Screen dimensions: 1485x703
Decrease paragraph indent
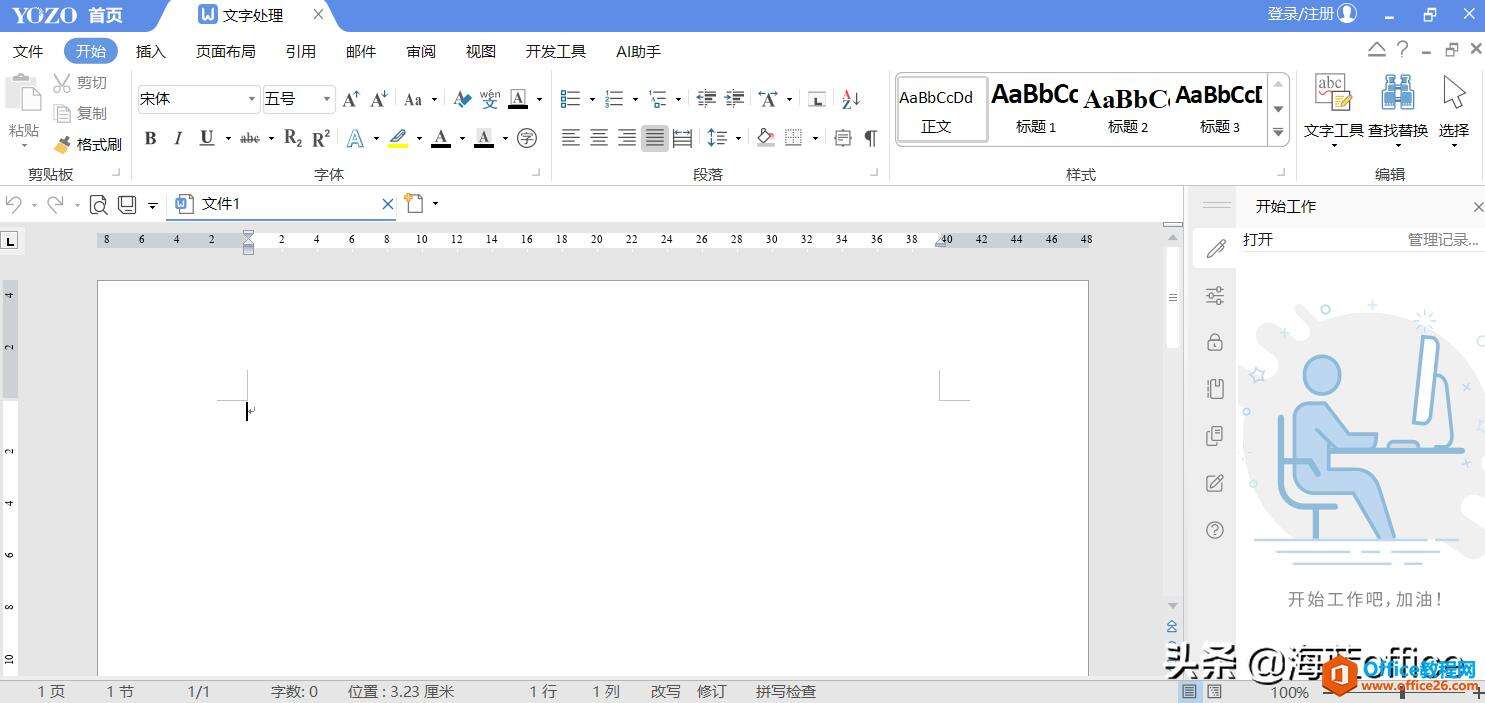pyautogui.click(x=707, y=99)
